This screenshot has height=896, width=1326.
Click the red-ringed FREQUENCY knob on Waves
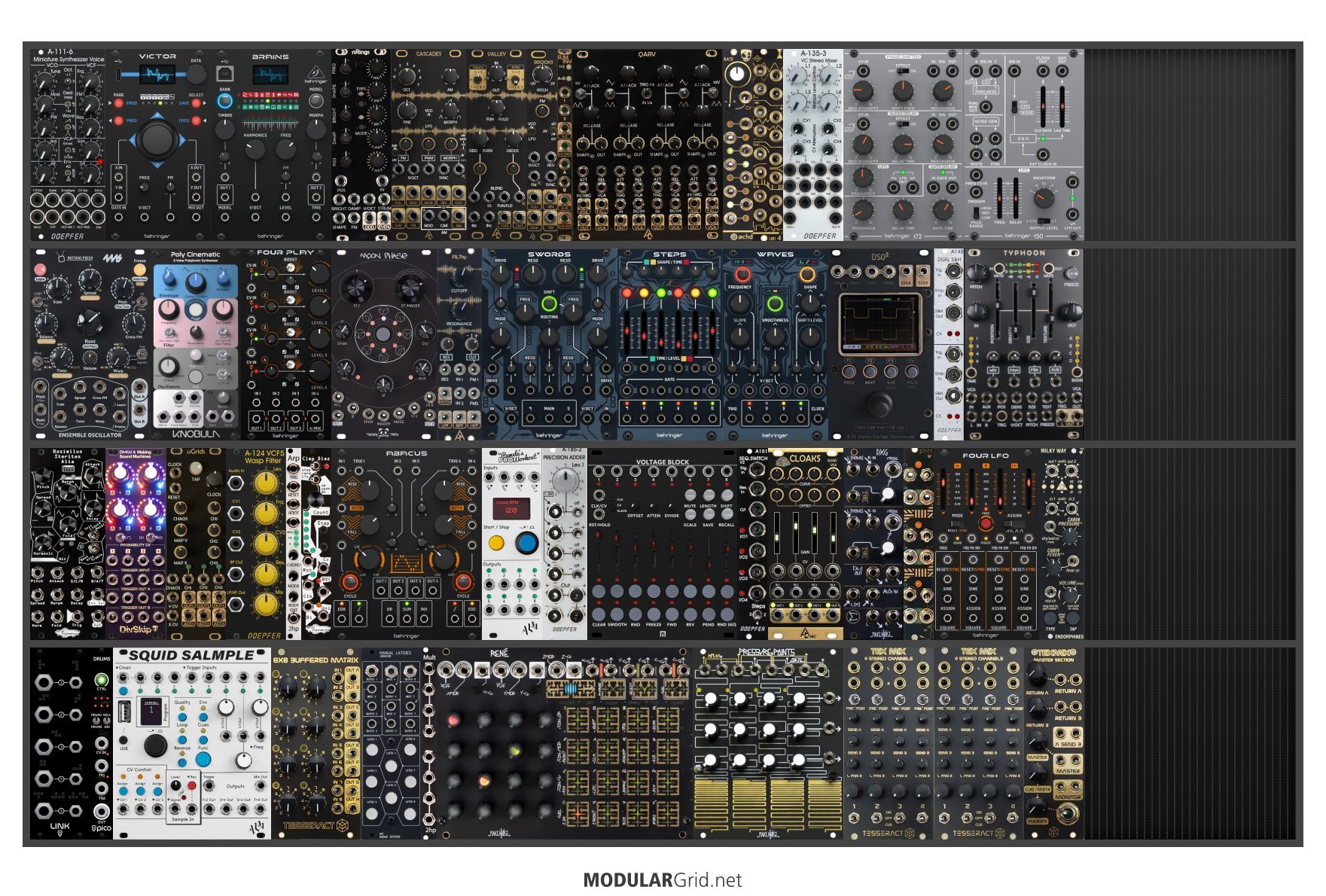(742, 274)
